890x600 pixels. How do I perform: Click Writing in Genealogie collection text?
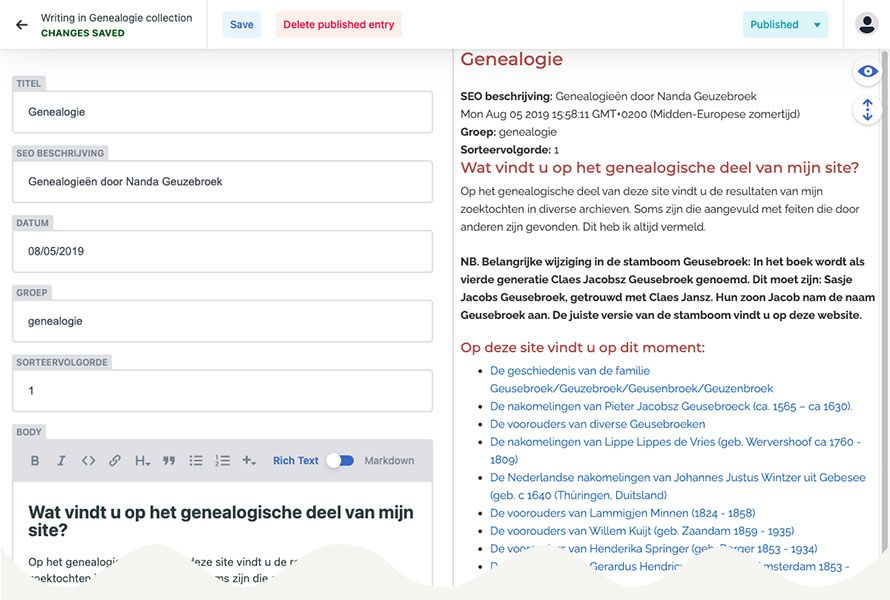coord(116,18)
